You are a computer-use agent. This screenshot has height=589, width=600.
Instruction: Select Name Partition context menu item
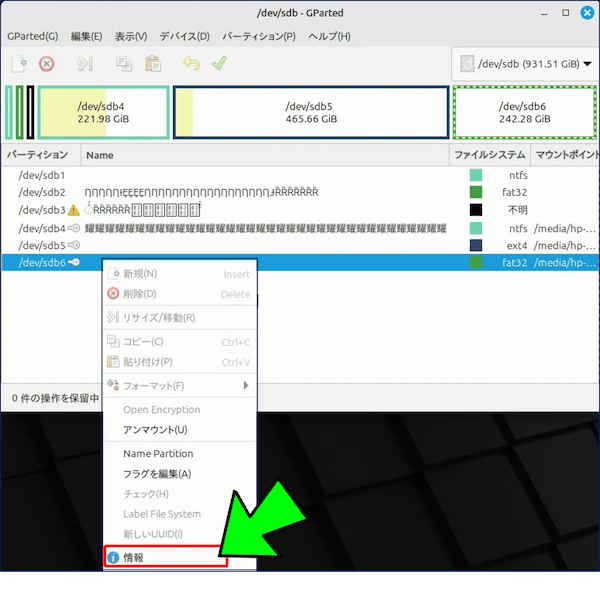158,454
